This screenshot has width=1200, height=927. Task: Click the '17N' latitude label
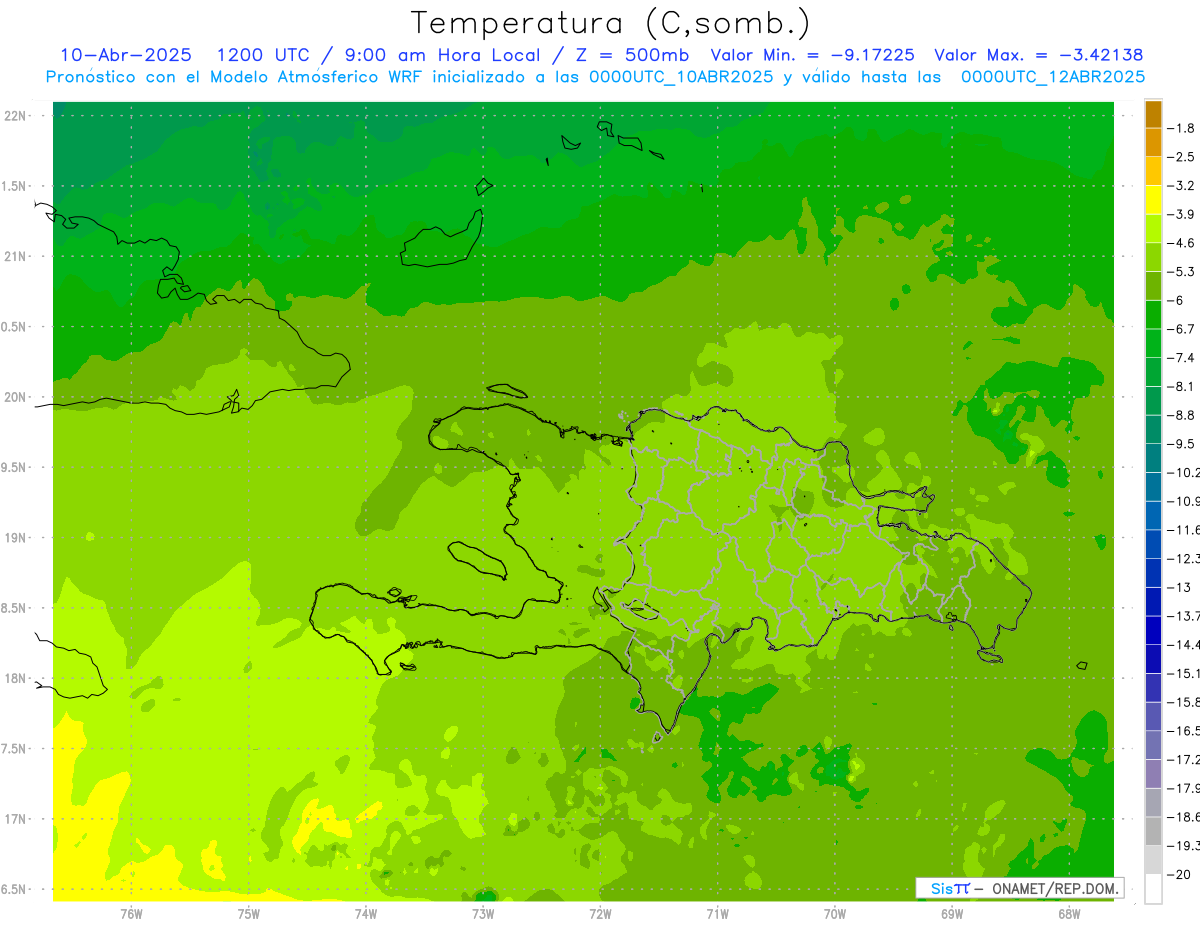(16, 820)
